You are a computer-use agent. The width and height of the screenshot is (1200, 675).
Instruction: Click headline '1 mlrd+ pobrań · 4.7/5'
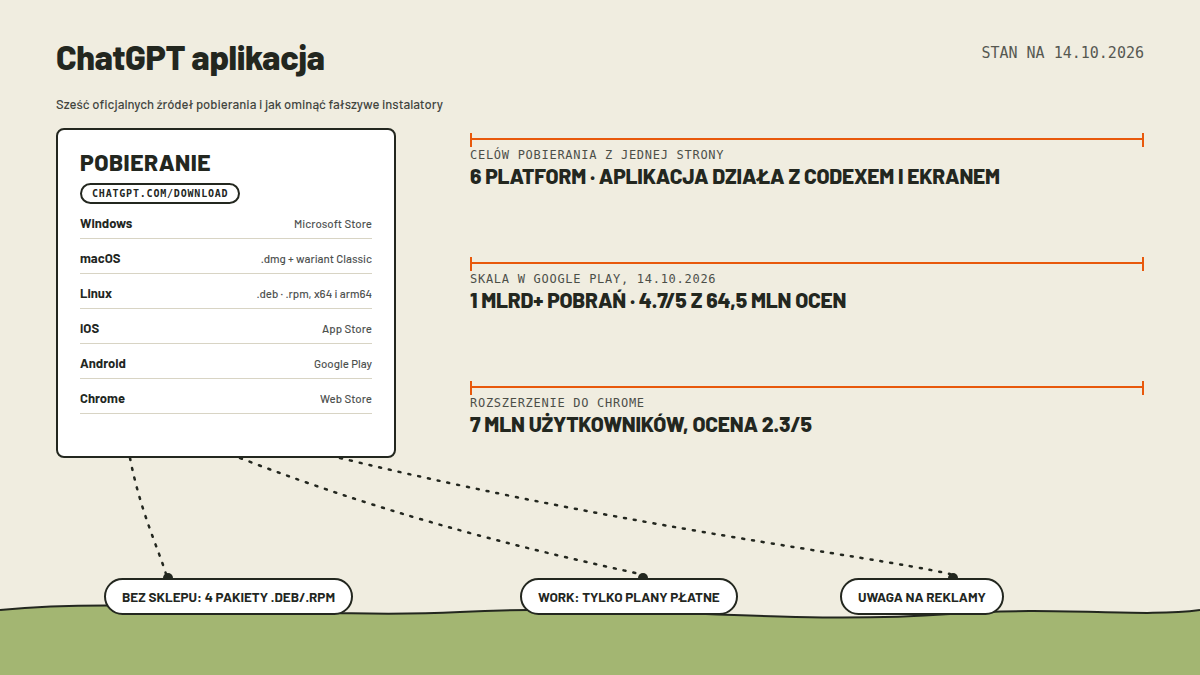(658, 301)
